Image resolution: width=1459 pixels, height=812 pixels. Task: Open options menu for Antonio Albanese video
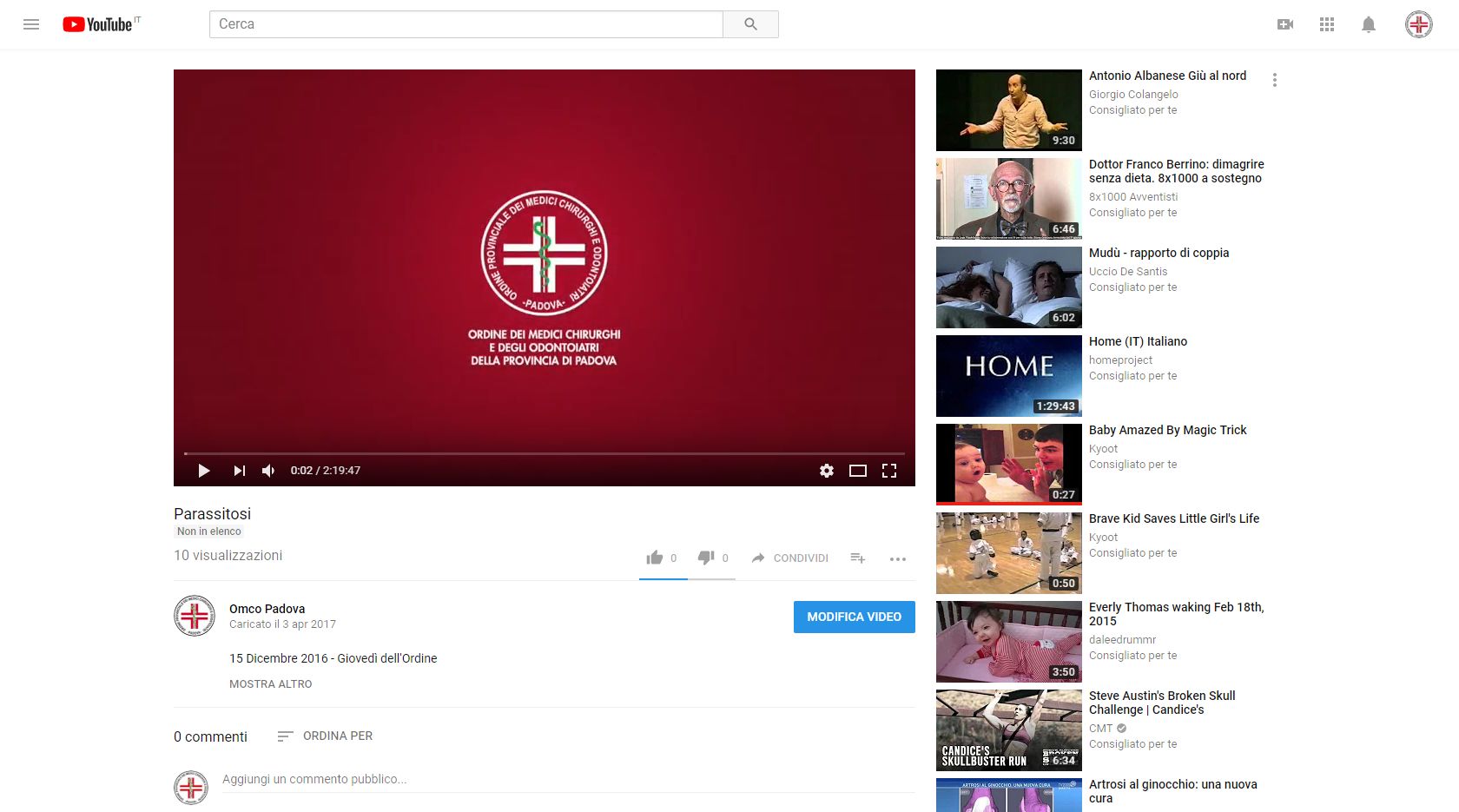pos(1275,80)
